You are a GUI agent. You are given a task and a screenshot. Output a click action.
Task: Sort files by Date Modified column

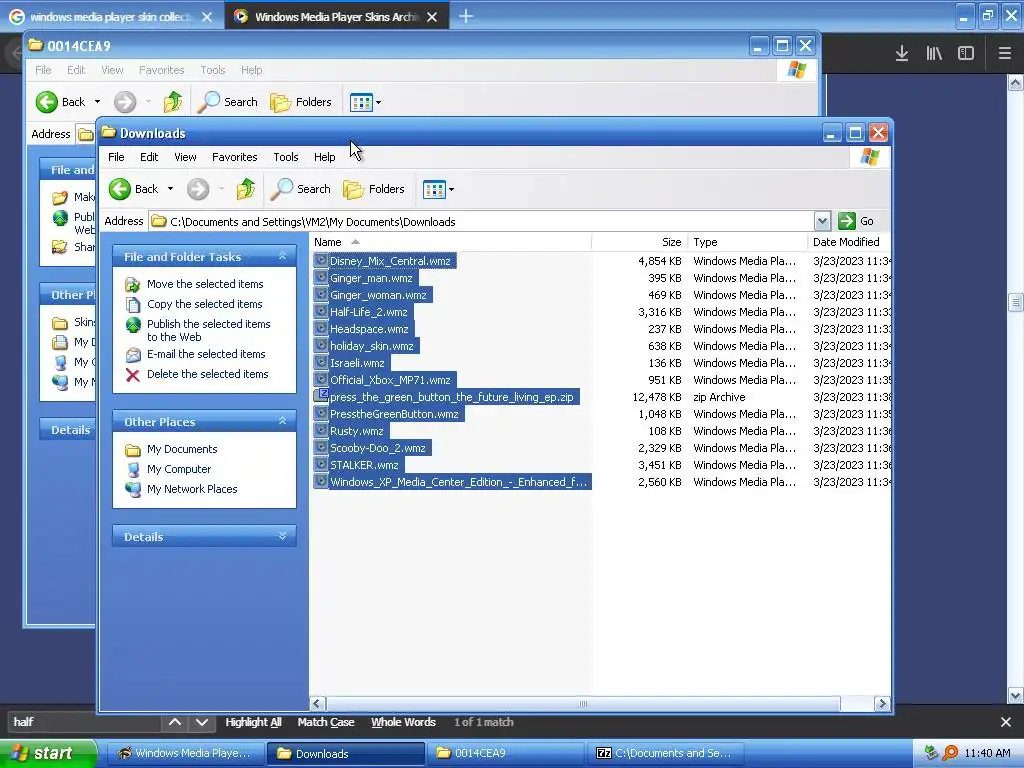coord(849,242)
